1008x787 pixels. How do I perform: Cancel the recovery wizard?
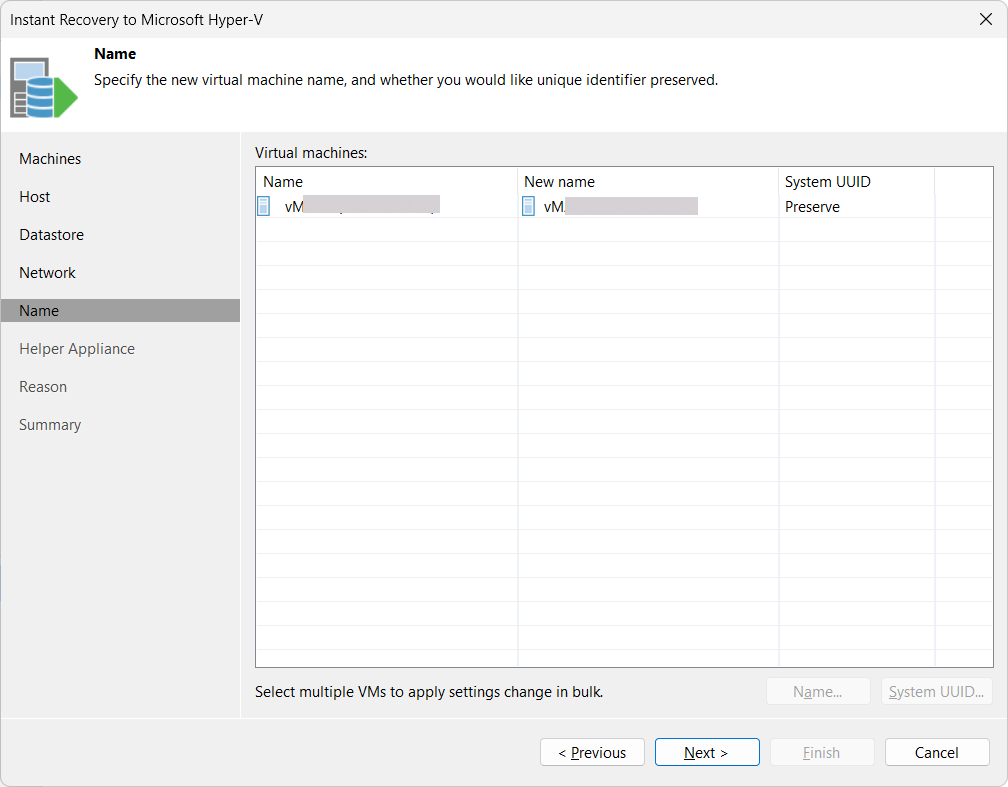click(x=937, y=752)
